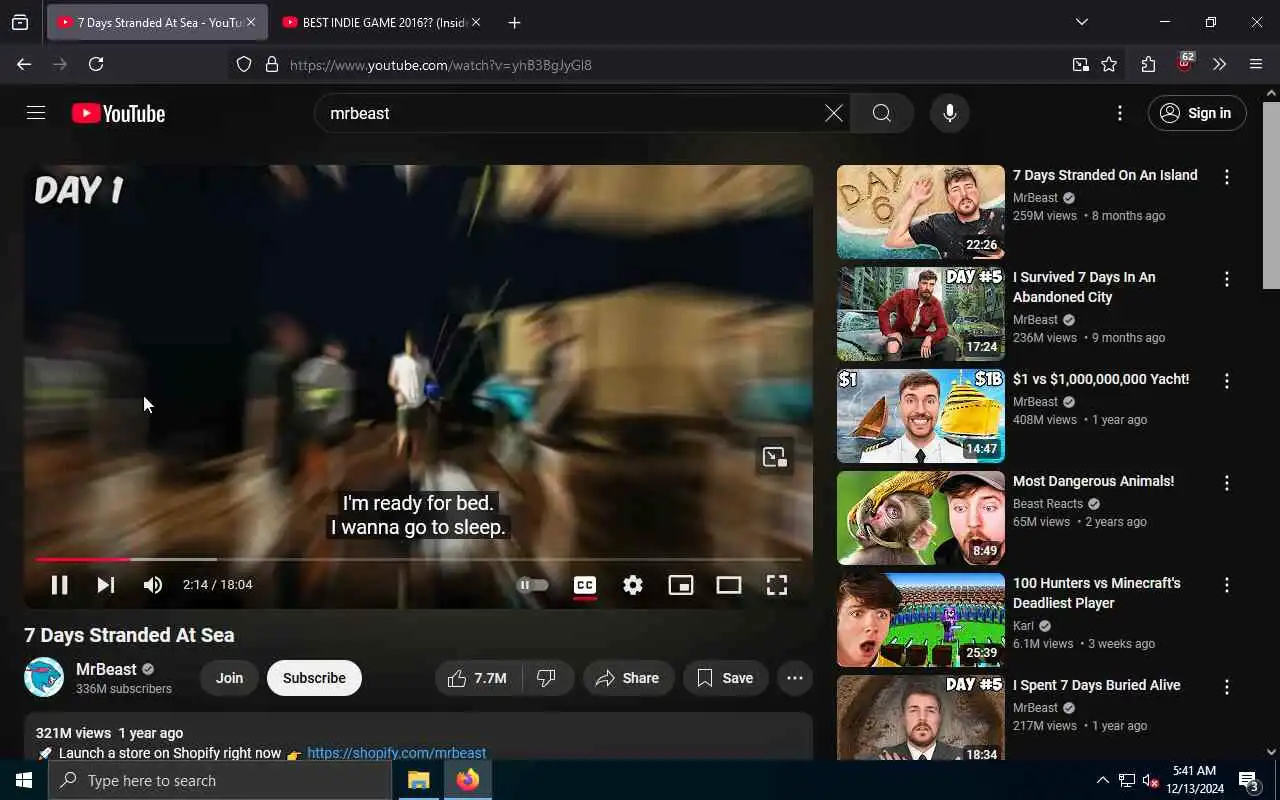Open Most Dangerous Animals video title
The width and height of the screenshot is (1280, 800).
coord(1093,481)
